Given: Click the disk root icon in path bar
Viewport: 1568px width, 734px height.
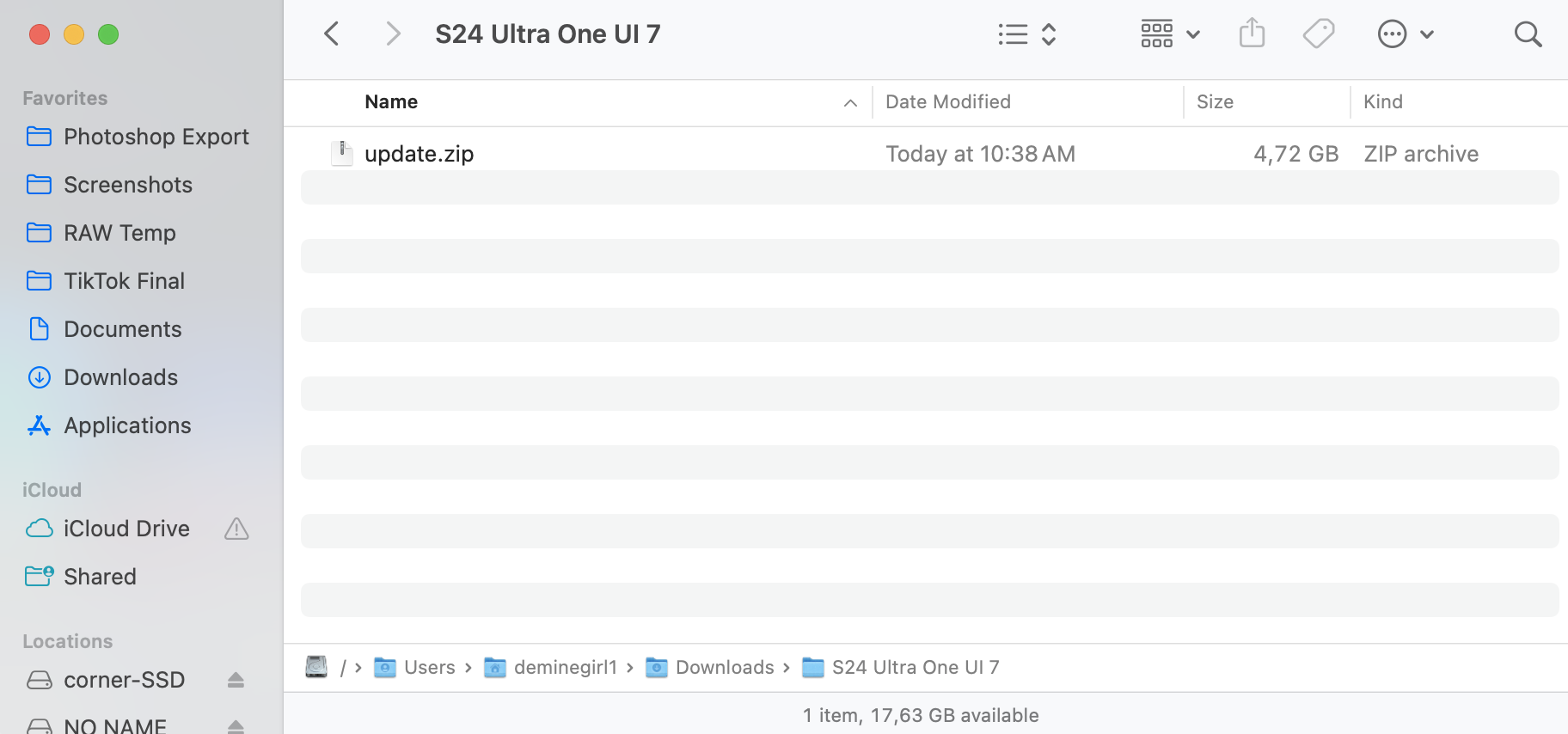Looking at the screenshot, I should 316,667.
